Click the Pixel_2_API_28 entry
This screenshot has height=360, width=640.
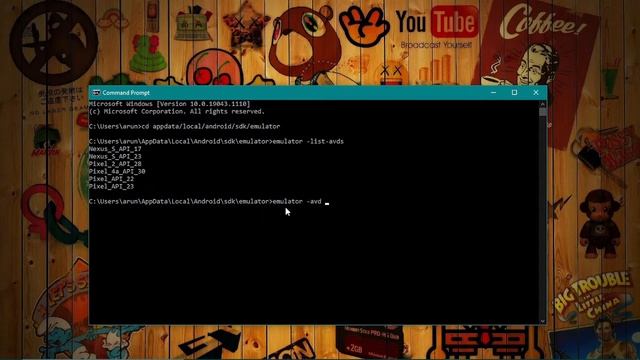(115, 164)
